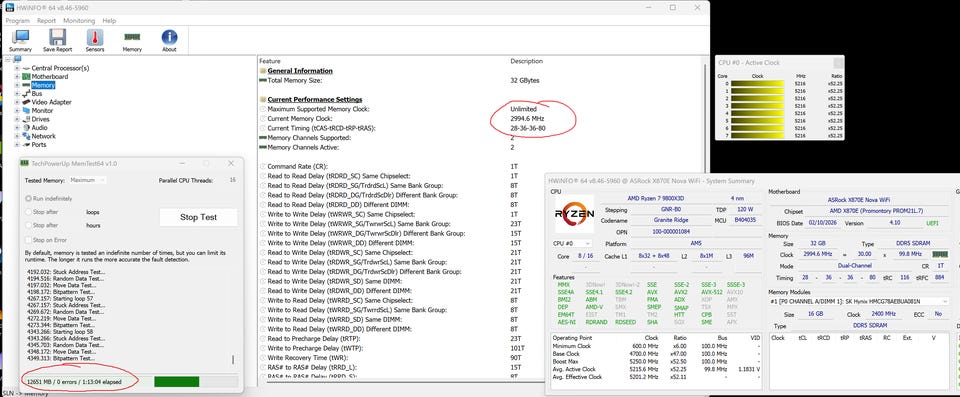960x397 pixels.
Task: Open the Program menu
Action: click(17, 20)
